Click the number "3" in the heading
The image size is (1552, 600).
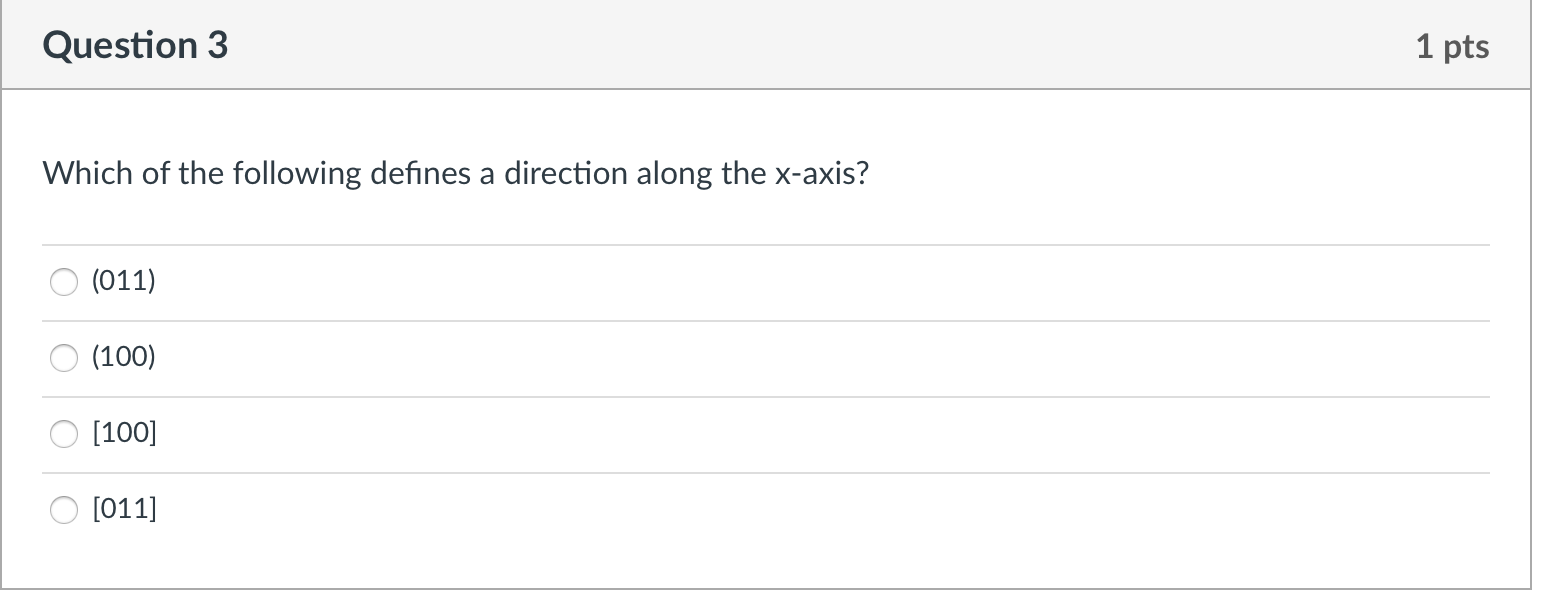[218, 46]
